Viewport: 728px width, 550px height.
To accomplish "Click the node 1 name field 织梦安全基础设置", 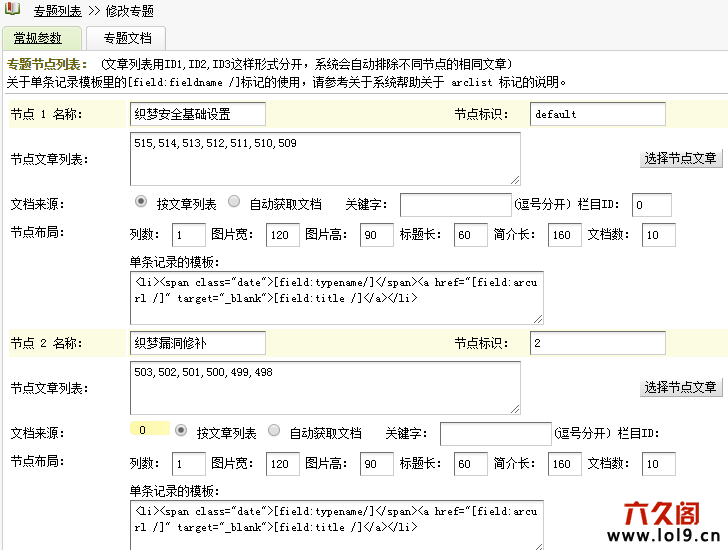I will 197,114.
